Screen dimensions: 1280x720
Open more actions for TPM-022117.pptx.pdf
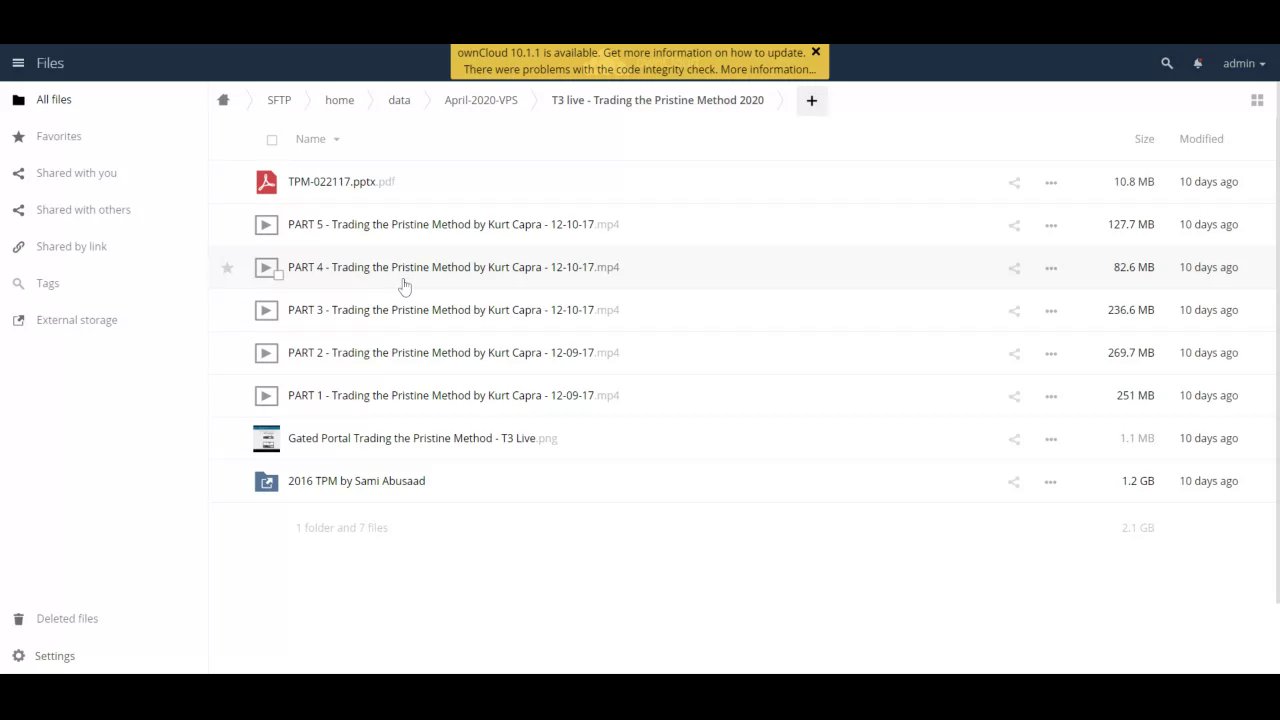[x=1051, y=182]
